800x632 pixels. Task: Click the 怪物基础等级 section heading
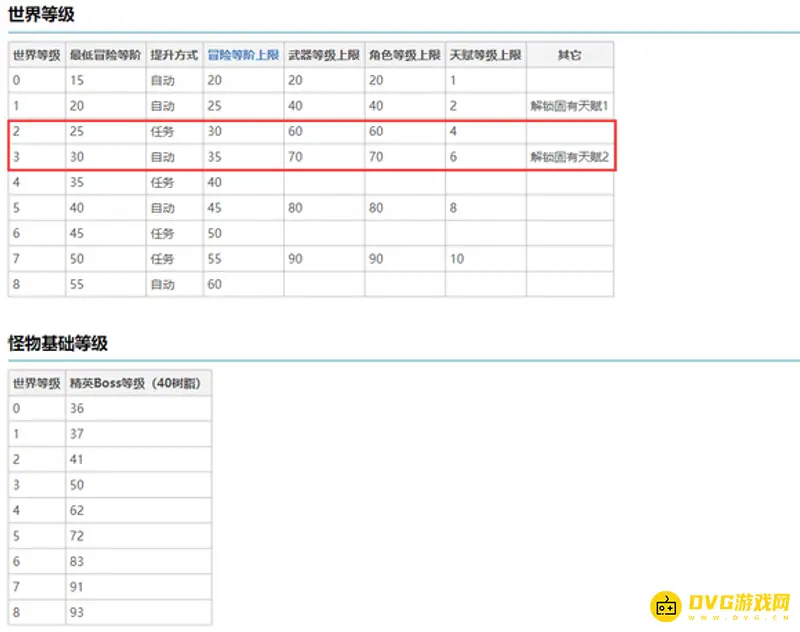click(57, 343)
